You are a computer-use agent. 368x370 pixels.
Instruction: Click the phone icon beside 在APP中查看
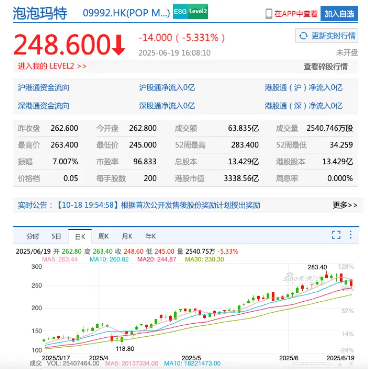(269, 14)
